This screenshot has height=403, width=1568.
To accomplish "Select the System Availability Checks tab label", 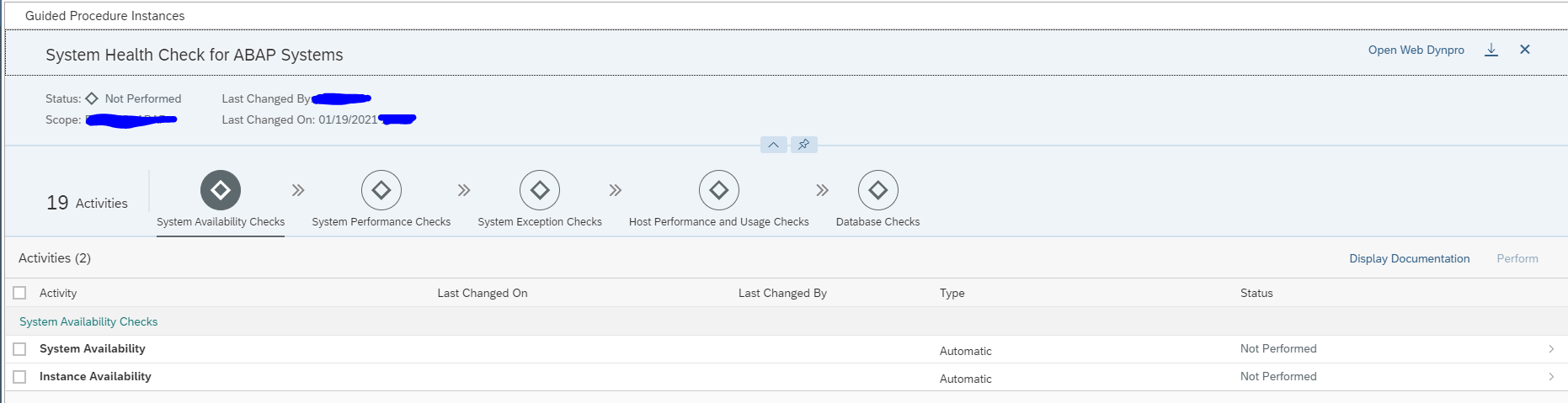I will click(221, 222).
